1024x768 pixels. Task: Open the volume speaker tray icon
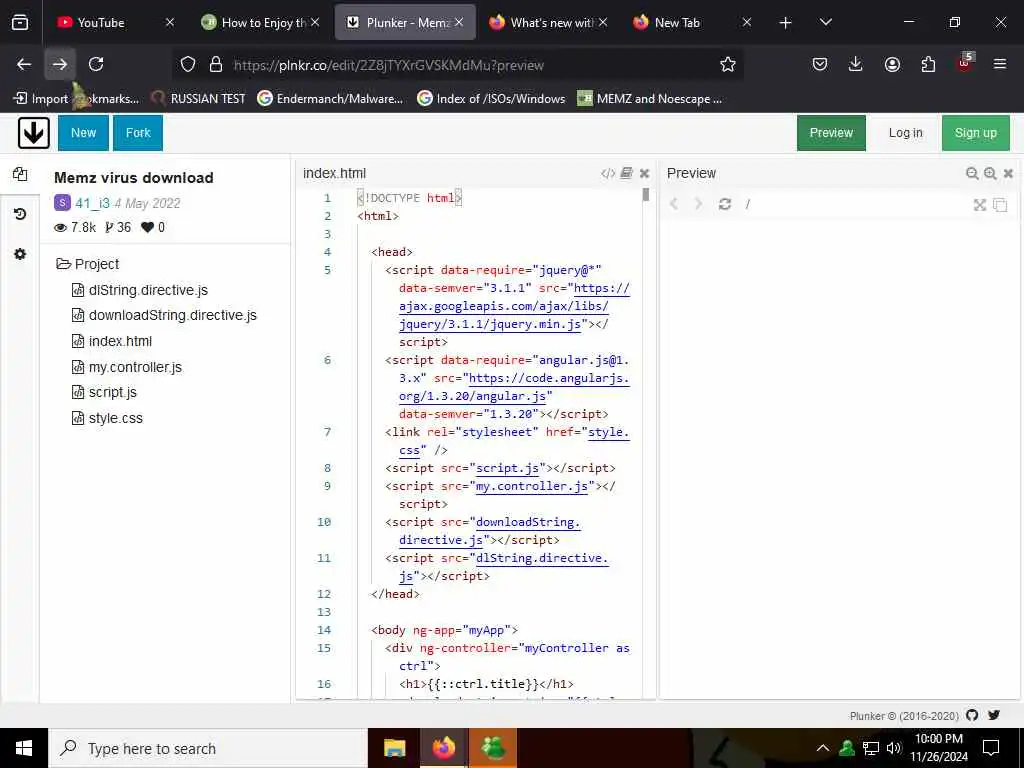tap(894, 748)
